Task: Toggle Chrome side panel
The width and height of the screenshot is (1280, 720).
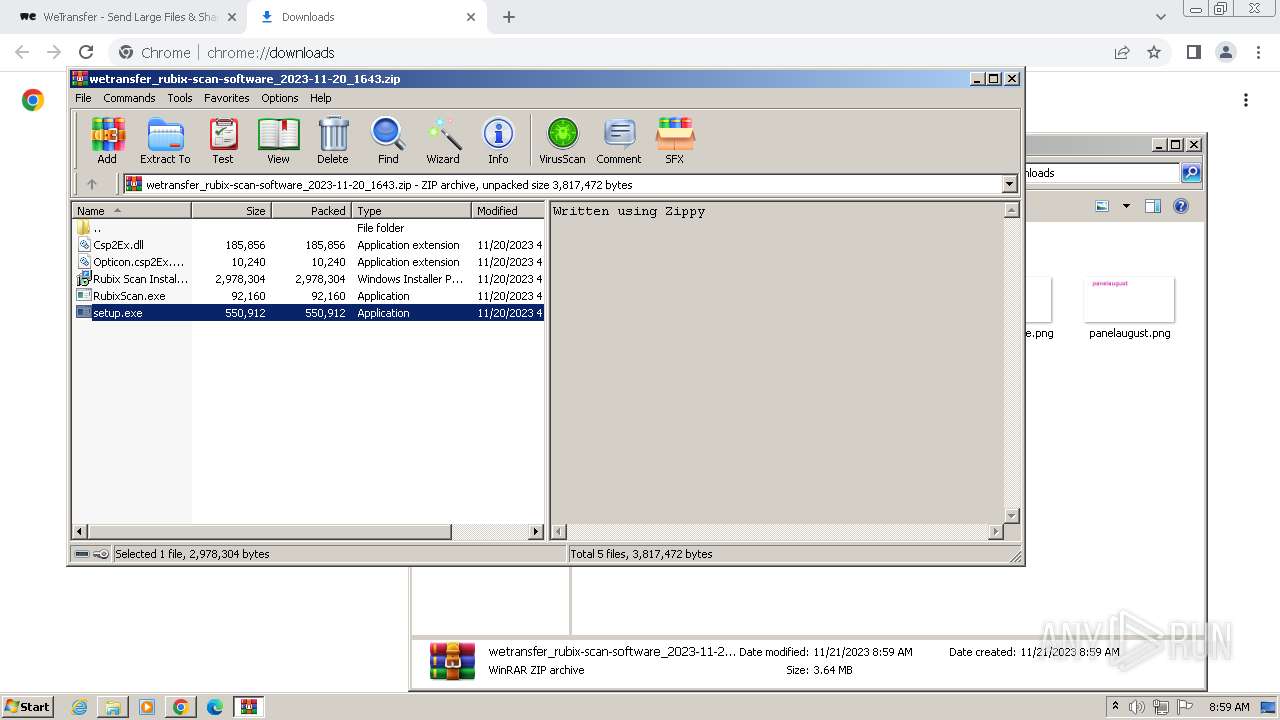Action: tap(1193, 52)
